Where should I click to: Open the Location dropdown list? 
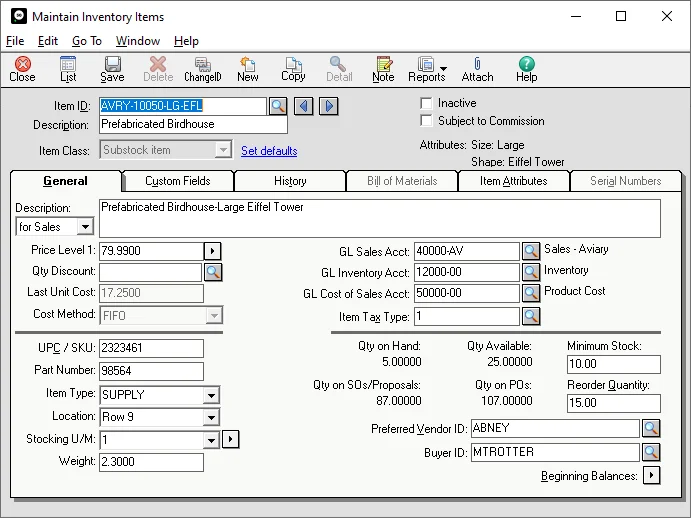click(x=210, y=417)
